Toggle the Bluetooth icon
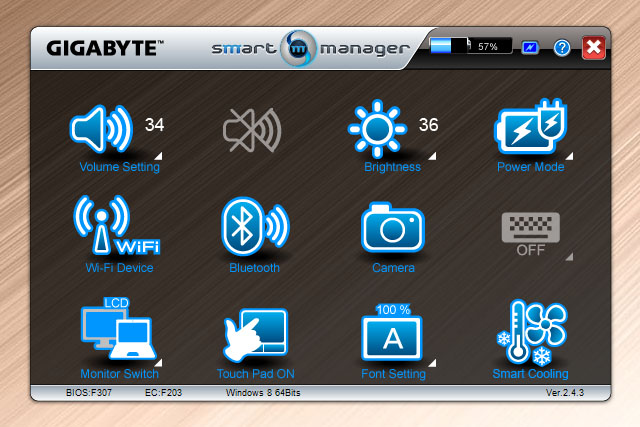This screenshot has width=640, height=427. [x=255, y=227]
